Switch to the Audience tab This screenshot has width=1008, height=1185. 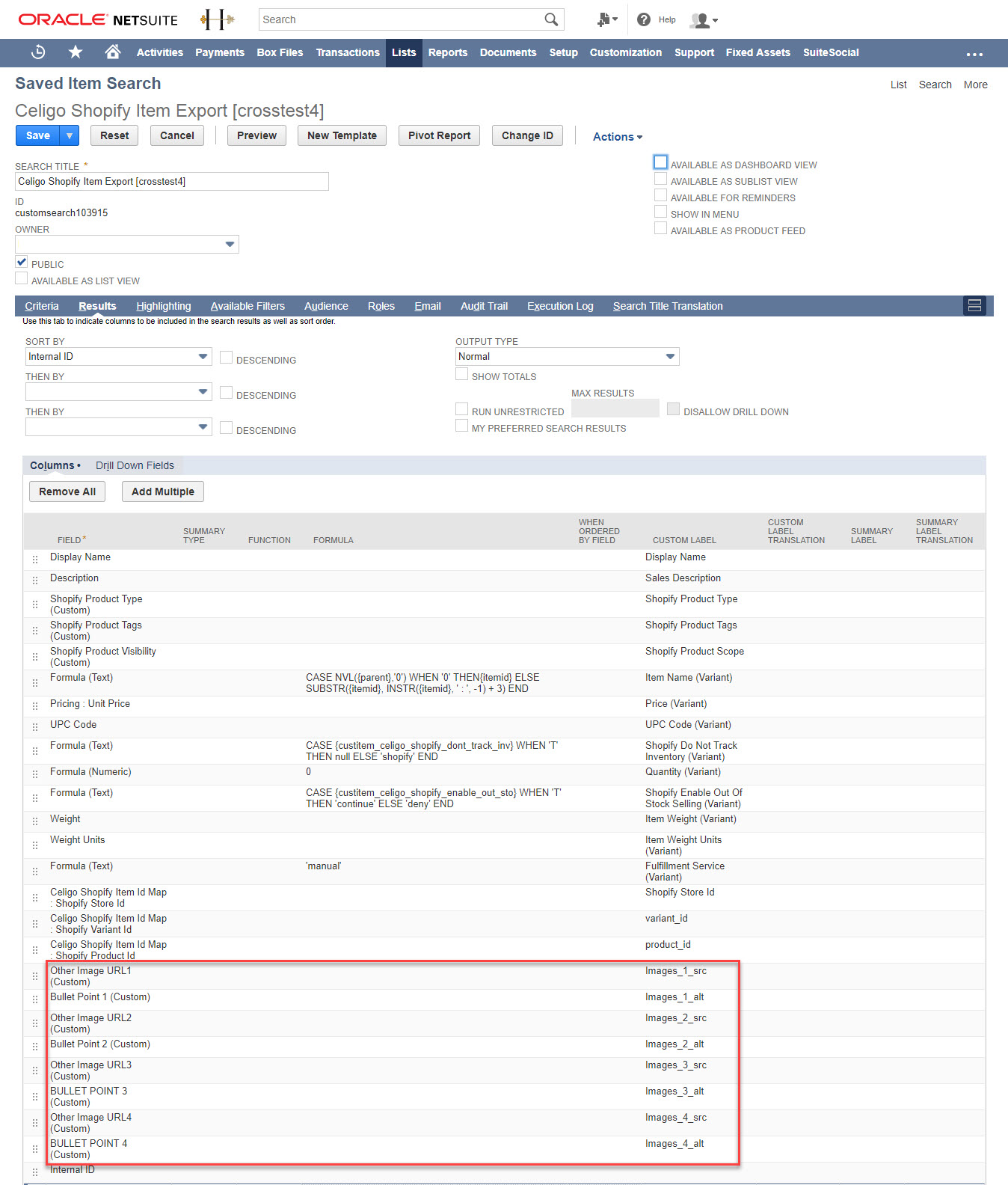click(x=326, y=306)
